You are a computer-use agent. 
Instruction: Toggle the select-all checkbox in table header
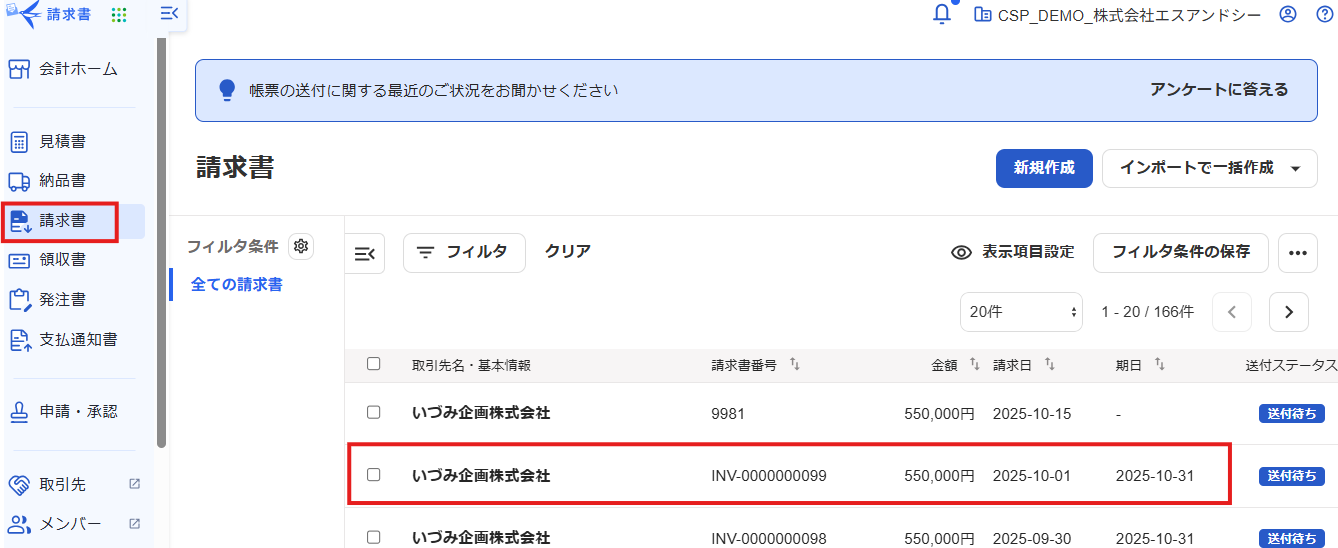coord(374,364)
